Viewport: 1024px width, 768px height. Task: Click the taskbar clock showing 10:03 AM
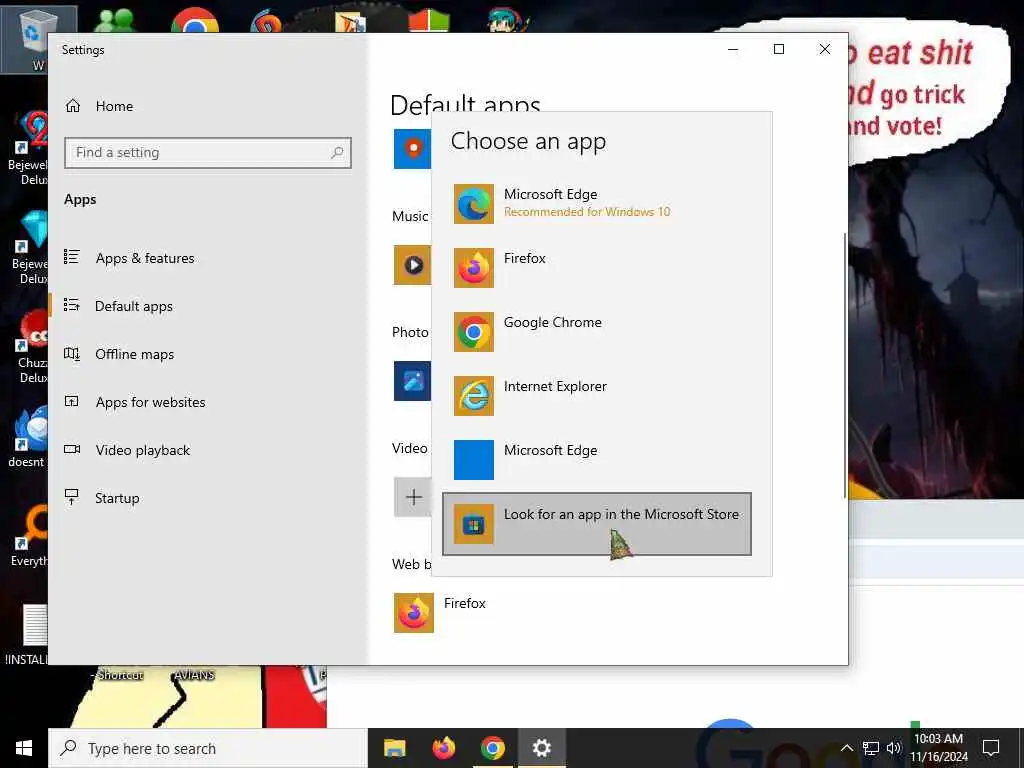point(939,748)
